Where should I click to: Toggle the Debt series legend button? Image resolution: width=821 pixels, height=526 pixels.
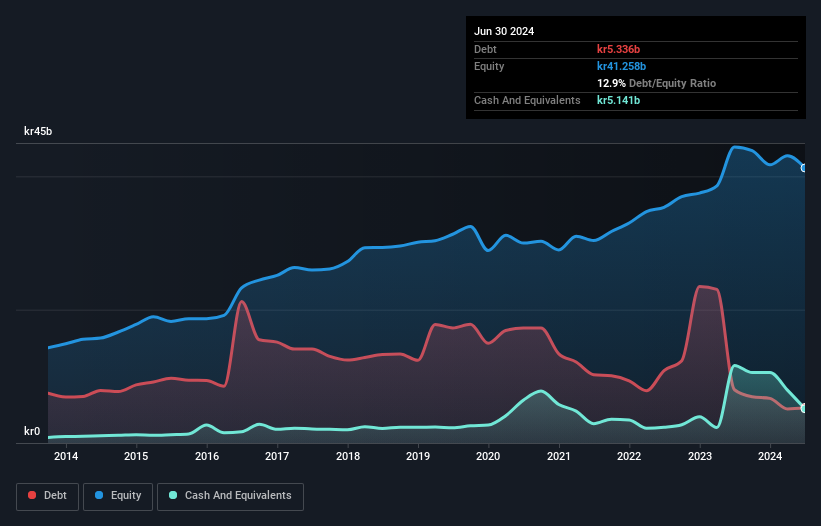tap(48, 496)
